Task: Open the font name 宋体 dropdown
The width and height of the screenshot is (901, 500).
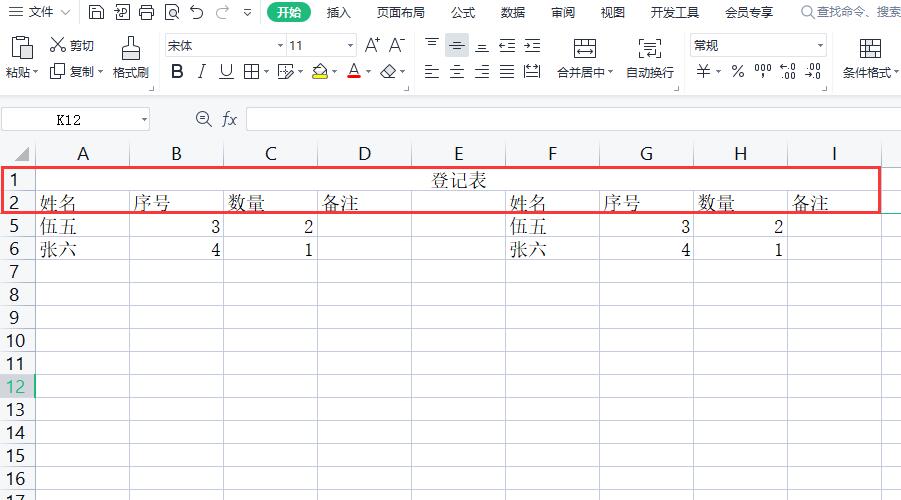Action: tap(280, 45)
